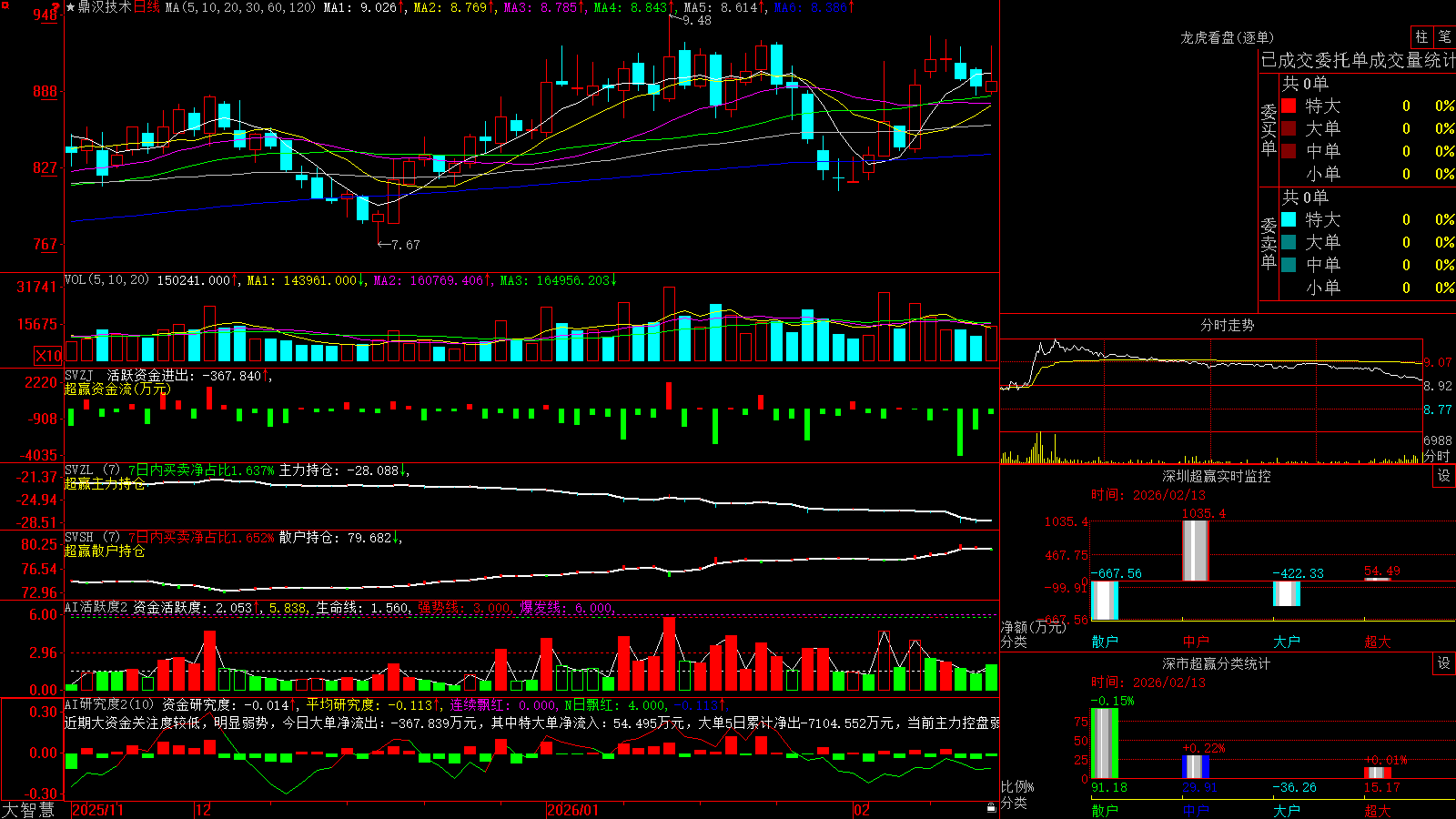Toggle the ×10 volume scale box
Screen dimensions: 1456x819
tap(48, 356)
